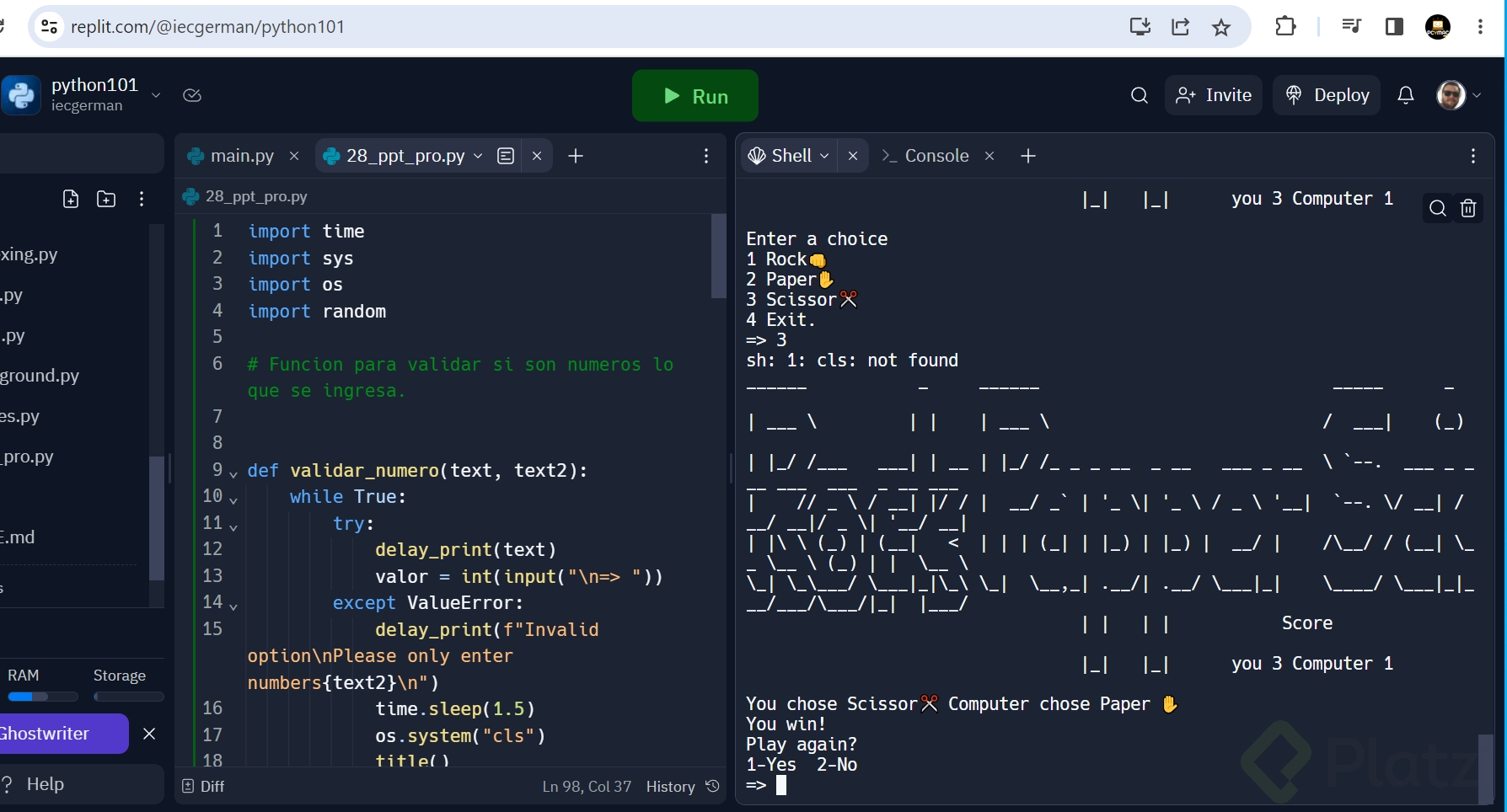Open the Diff view button
The image size is (1507, 812).
tap(203, 787)
